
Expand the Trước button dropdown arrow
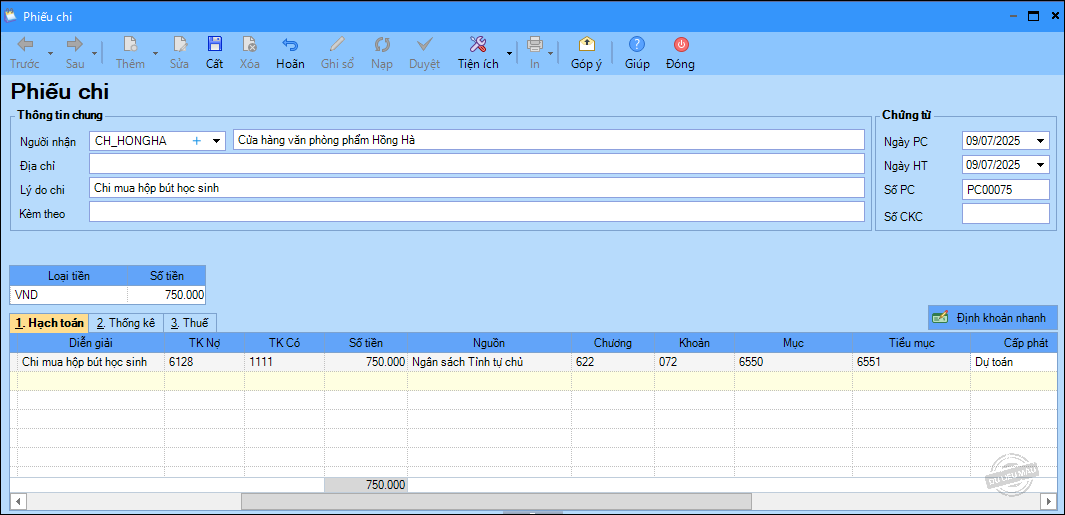click(50, 53)
